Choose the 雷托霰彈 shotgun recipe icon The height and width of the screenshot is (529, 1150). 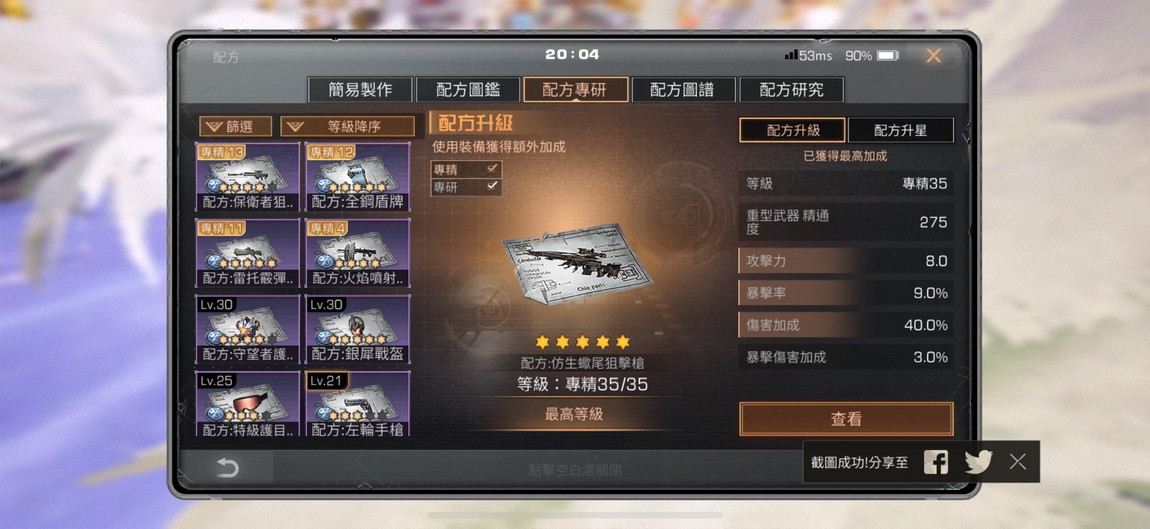(x=248, y=253)
